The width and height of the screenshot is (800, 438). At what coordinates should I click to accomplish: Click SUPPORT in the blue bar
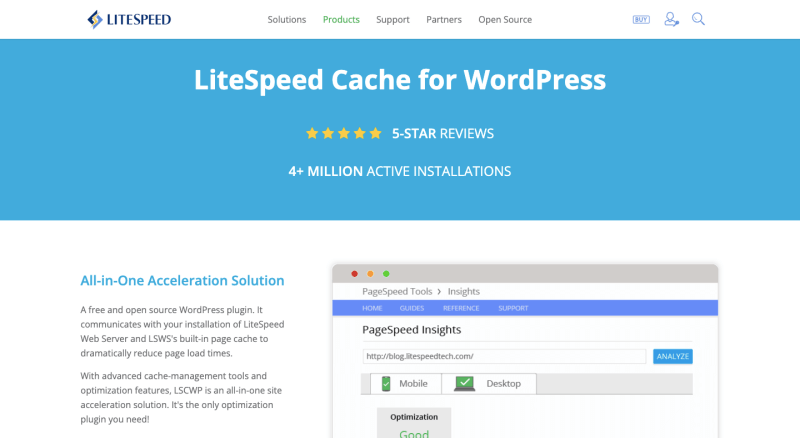[513, 308]
